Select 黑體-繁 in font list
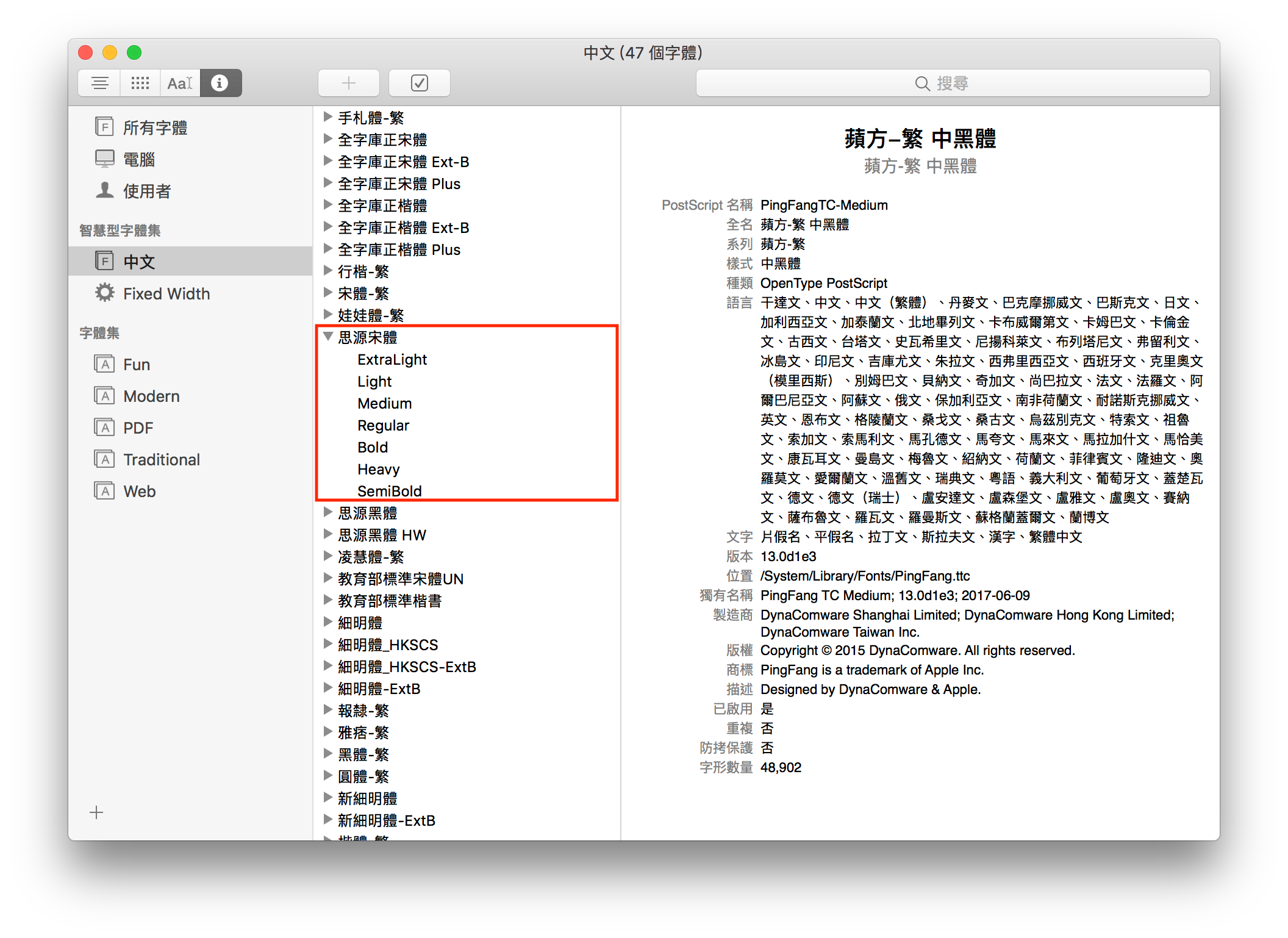Viewport: 1288px width, 938px height. pyautogui.click(x=363, y=754)
